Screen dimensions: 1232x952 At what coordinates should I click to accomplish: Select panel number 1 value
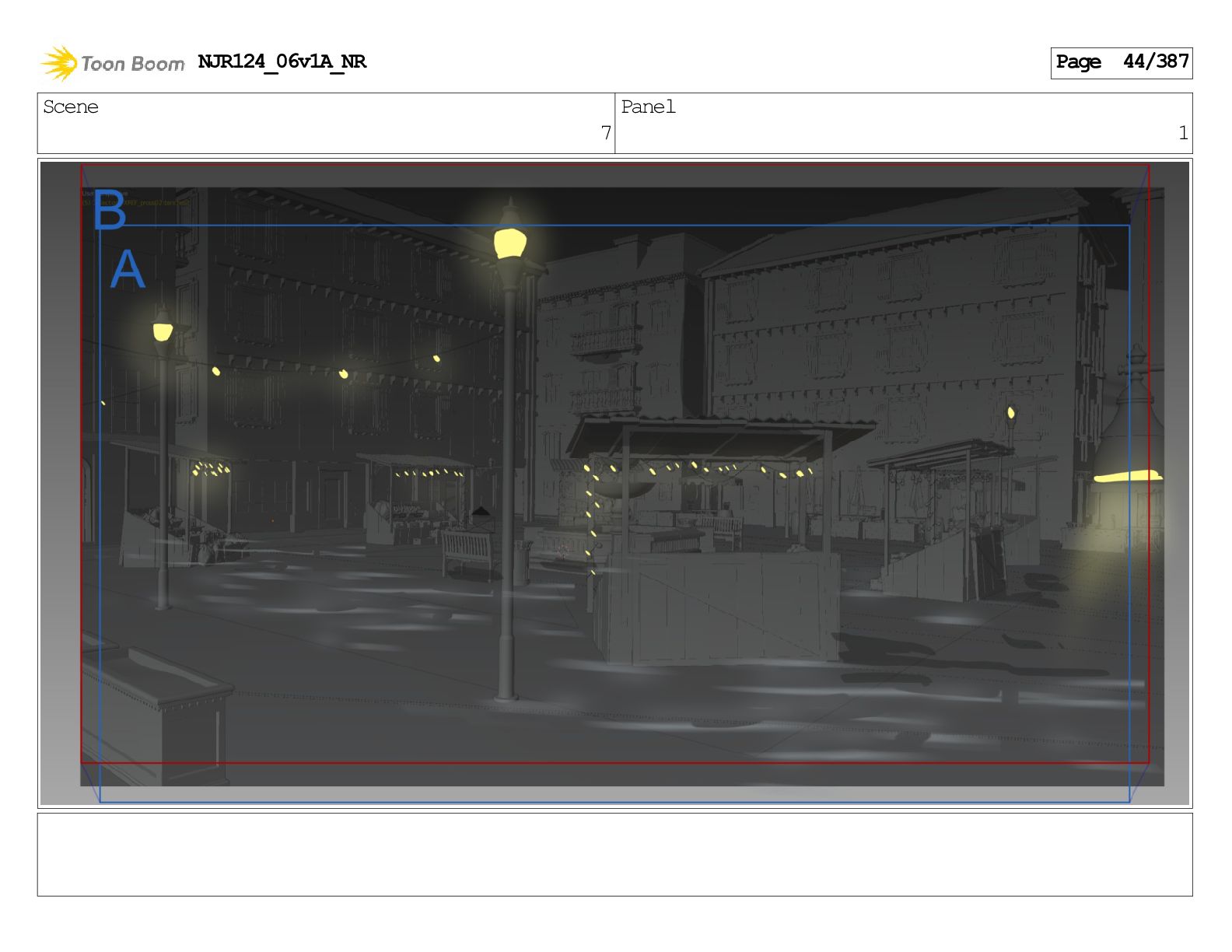(1182, 133)
